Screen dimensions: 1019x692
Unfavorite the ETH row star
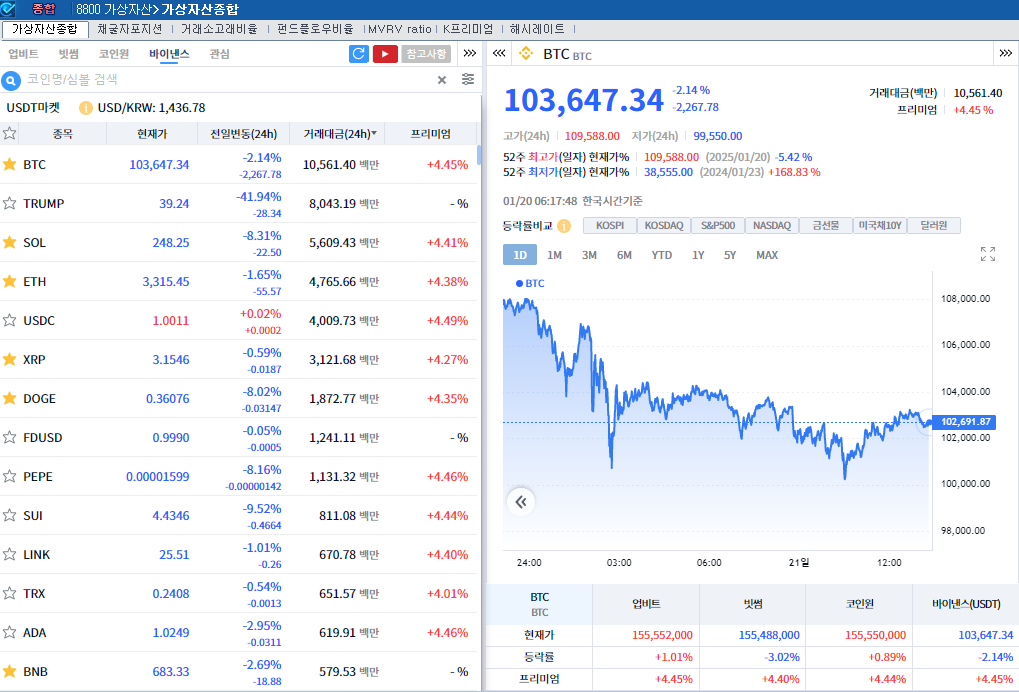click(10, 281)
